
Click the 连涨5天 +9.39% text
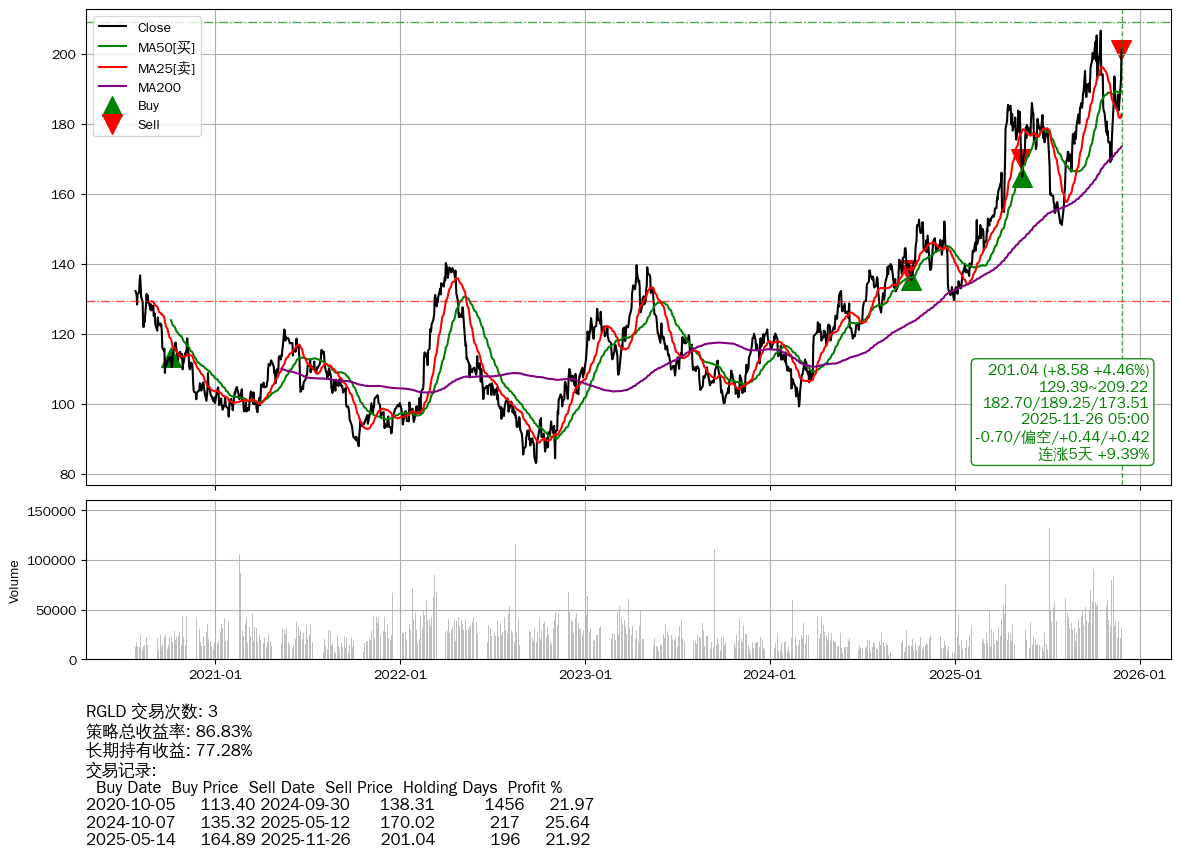tap(1093, 454)
